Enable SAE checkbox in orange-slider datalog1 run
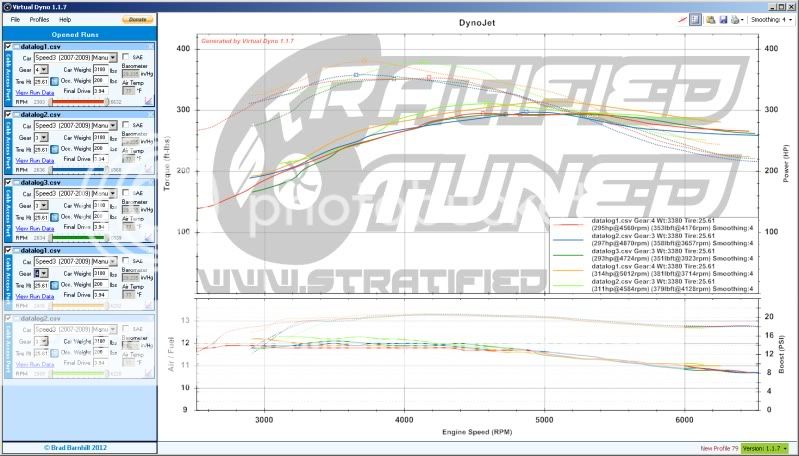Screen dimensions: 799x456 125,261
